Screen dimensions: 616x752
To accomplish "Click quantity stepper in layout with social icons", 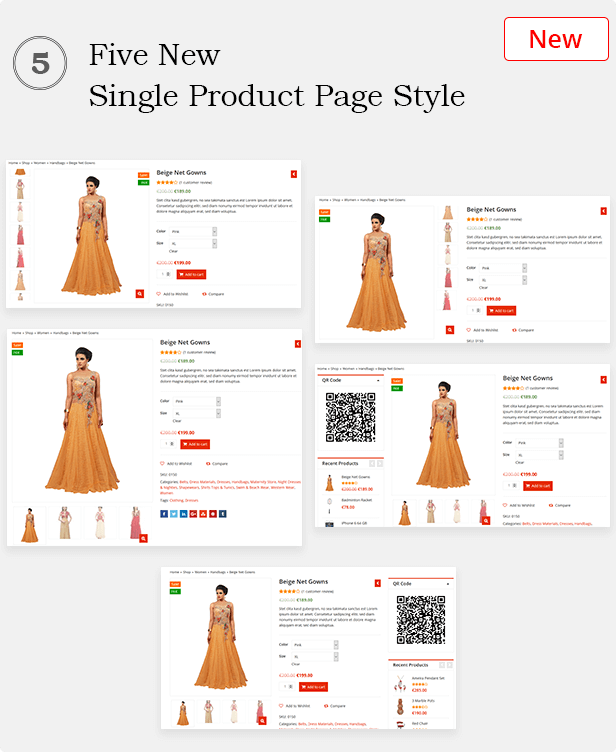I will pyautogui.click(x=170, y=444).
